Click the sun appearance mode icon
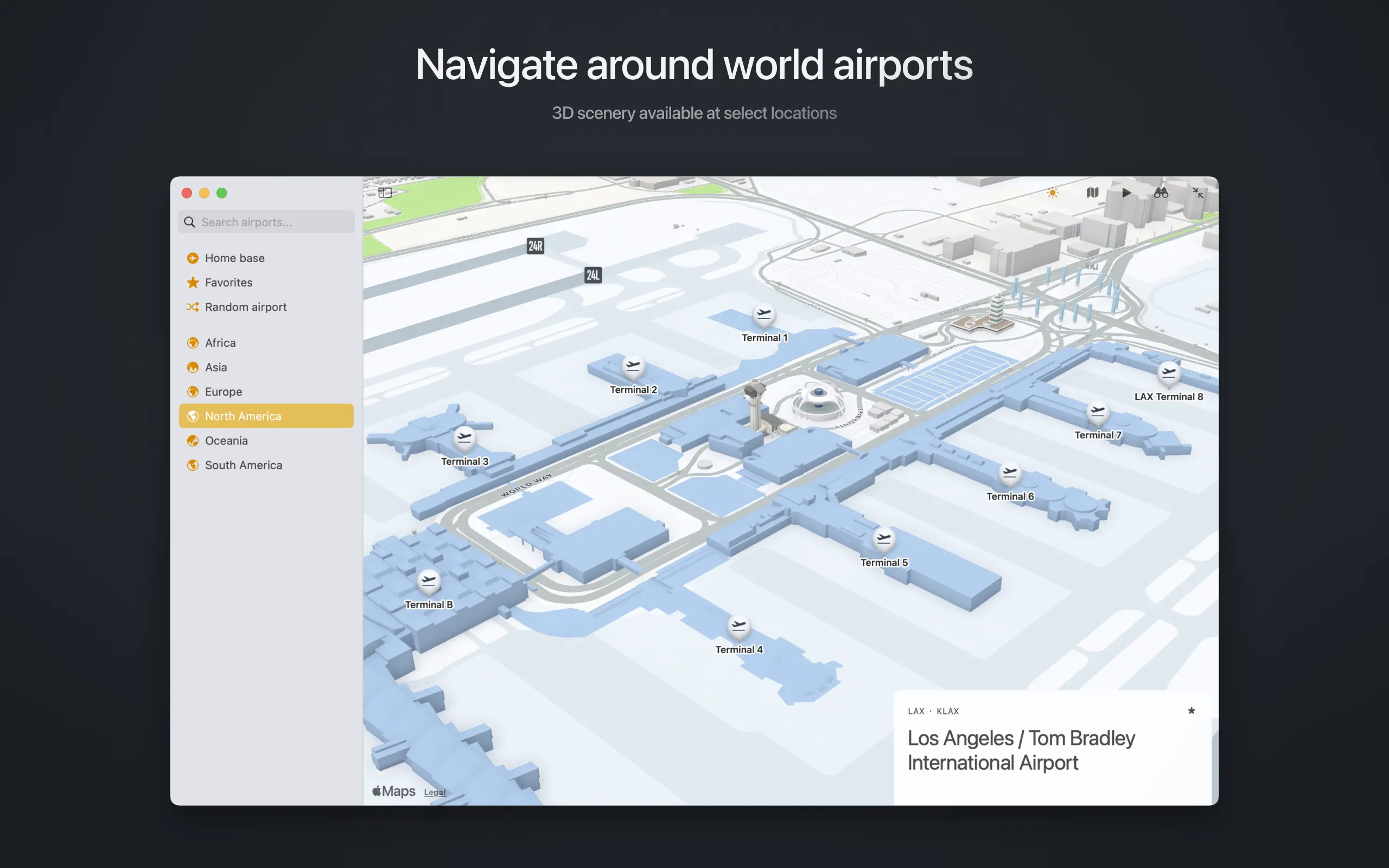 [x=1052, y=193]
